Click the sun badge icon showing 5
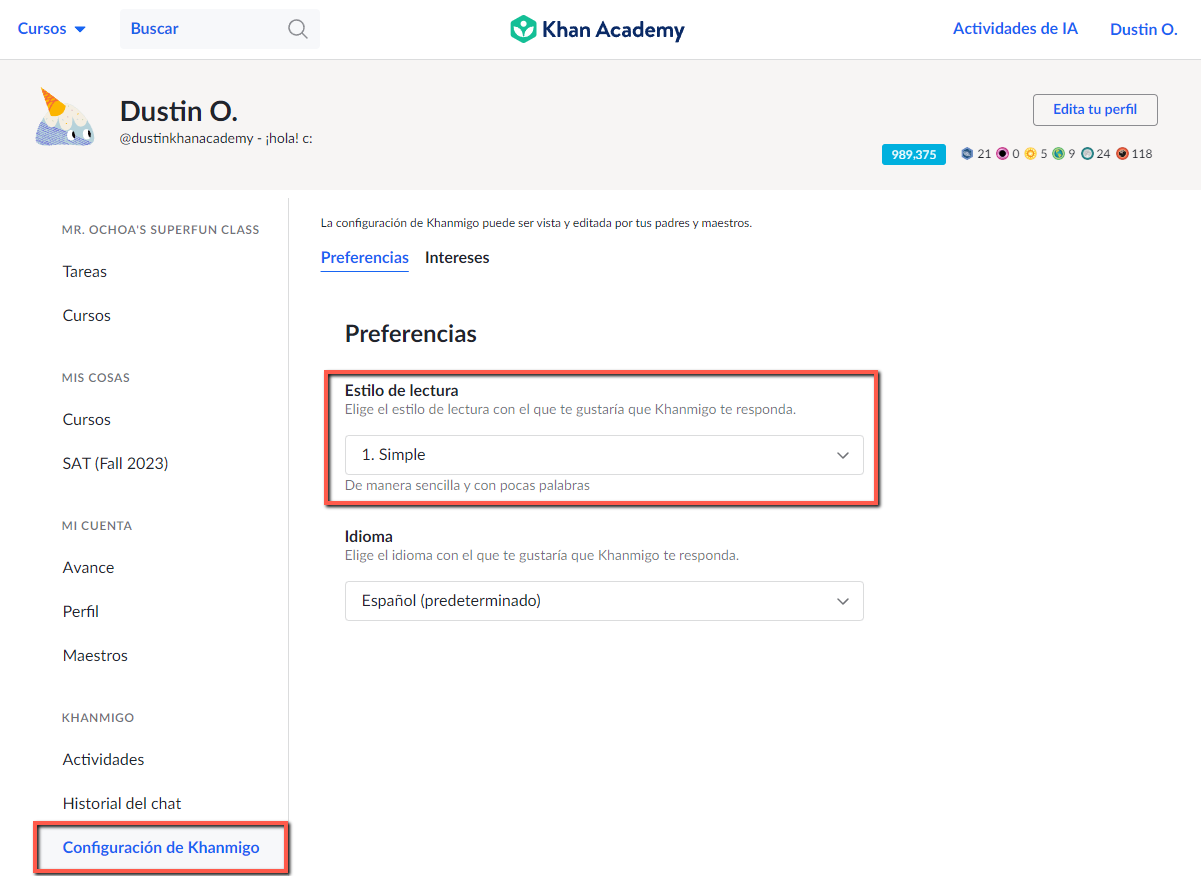The height and width of the screenshot is (876, 1201). [1030, 154]
